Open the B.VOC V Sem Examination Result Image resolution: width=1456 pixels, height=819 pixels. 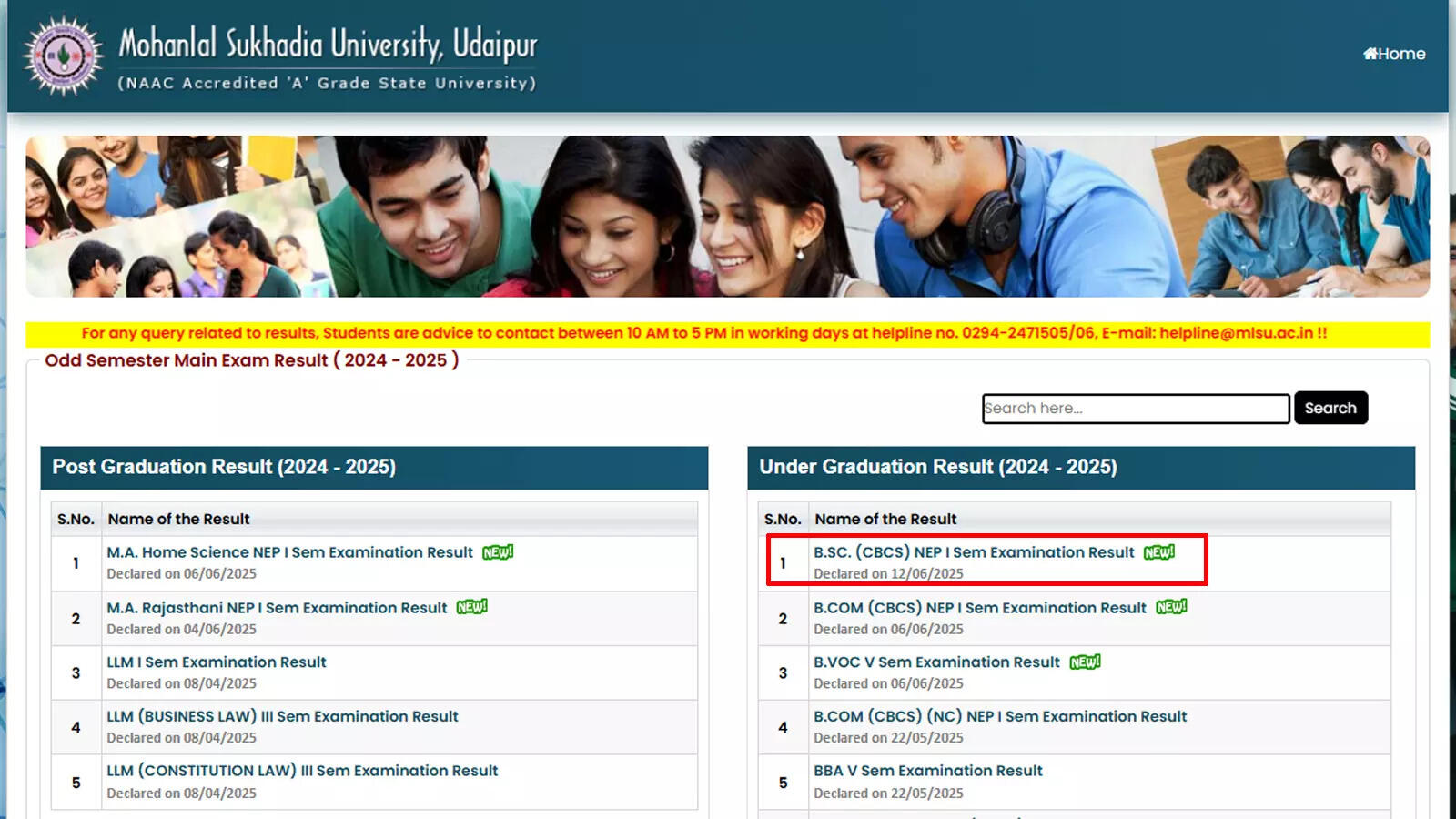coord(935,662)
